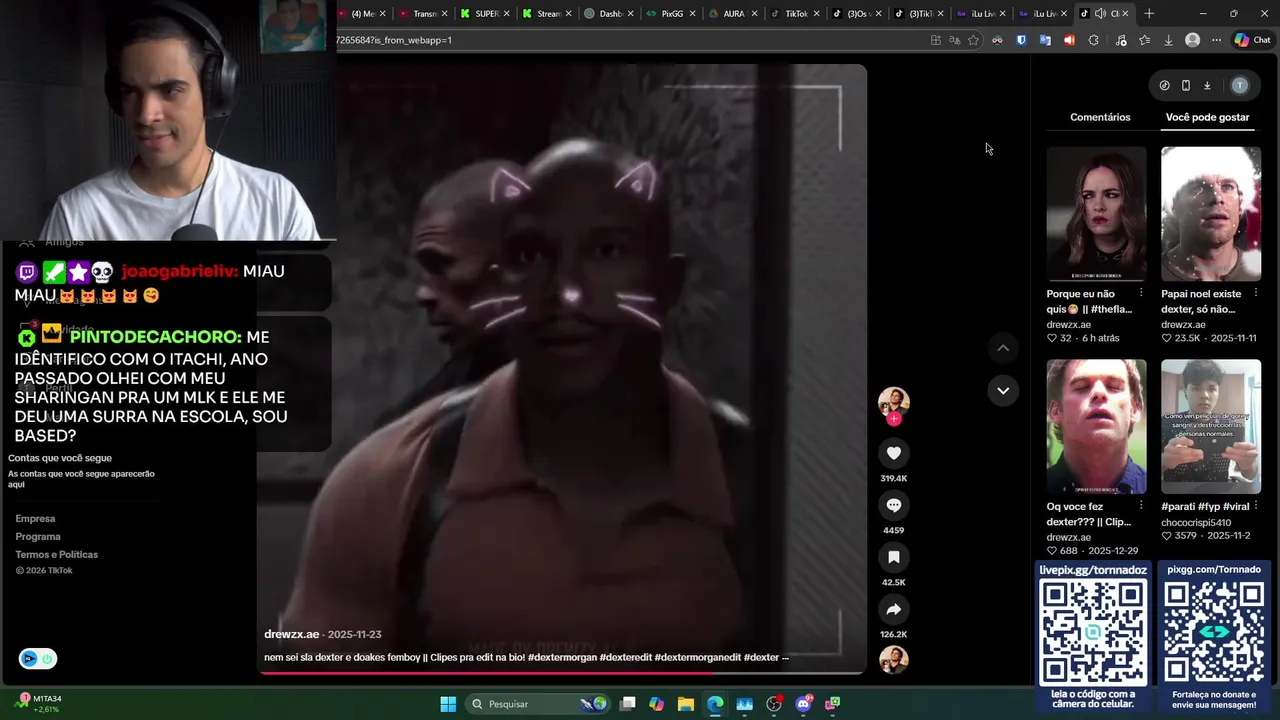Click the taskbar Pesquisar search box
1280x720 pixels.
click(540, 704)
